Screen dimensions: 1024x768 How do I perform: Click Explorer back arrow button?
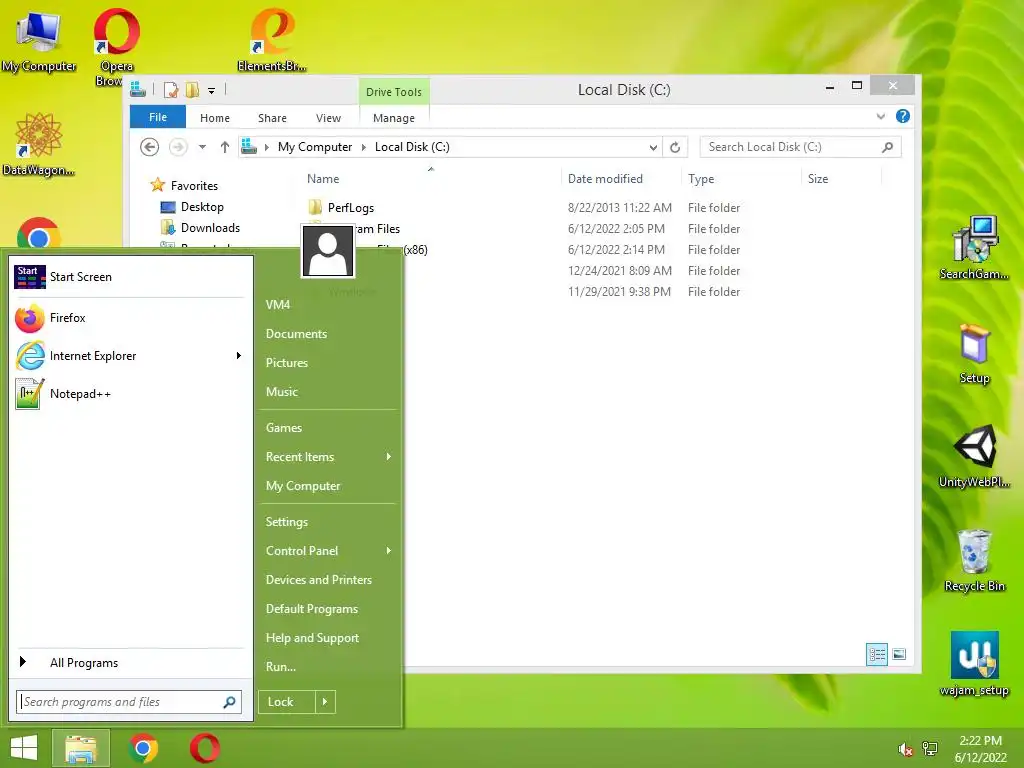coord(150,147)
